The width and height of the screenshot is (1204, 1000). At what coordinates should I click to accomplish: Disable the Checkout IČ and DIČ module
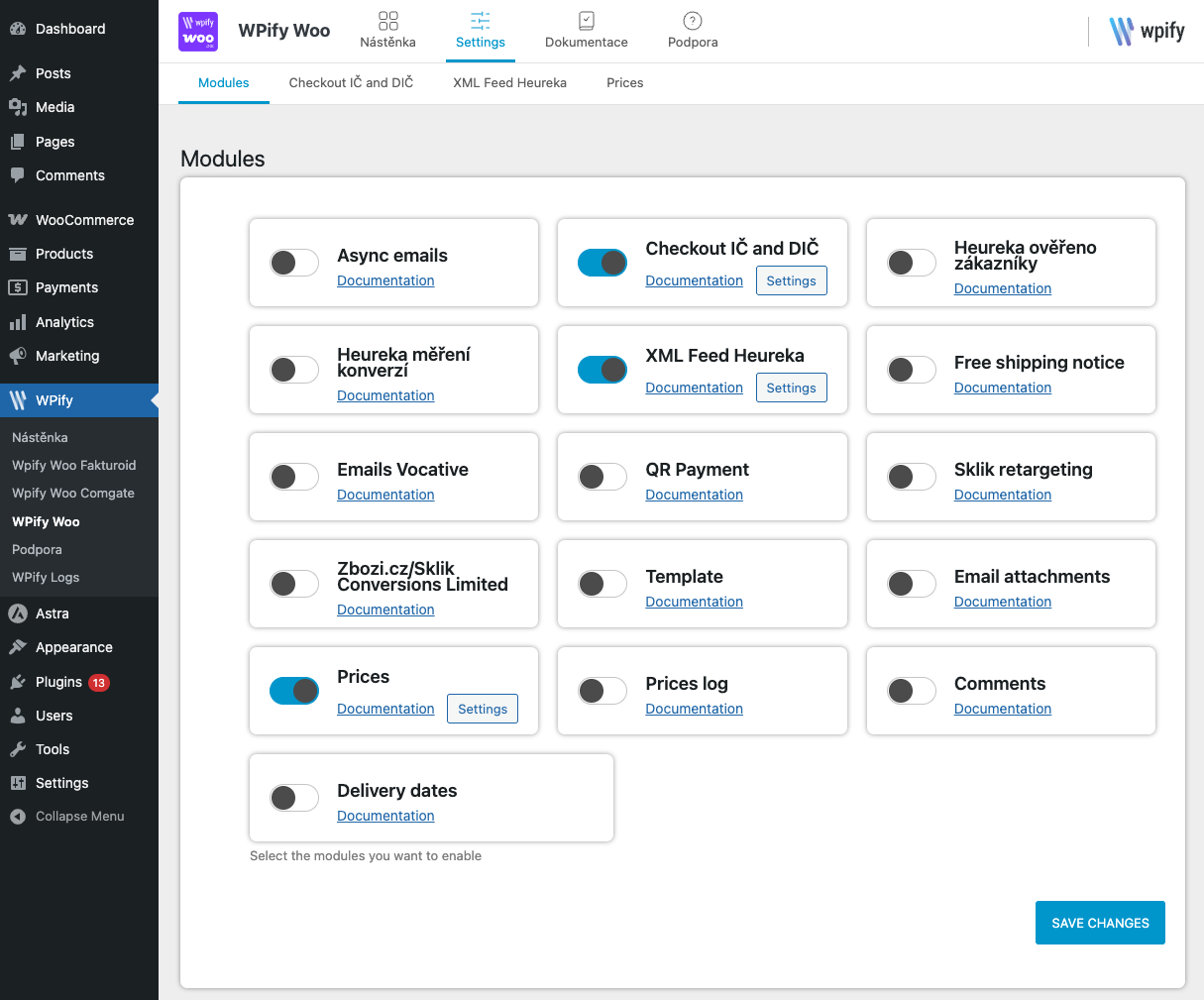pyautogui.click(x=602, y=263)
